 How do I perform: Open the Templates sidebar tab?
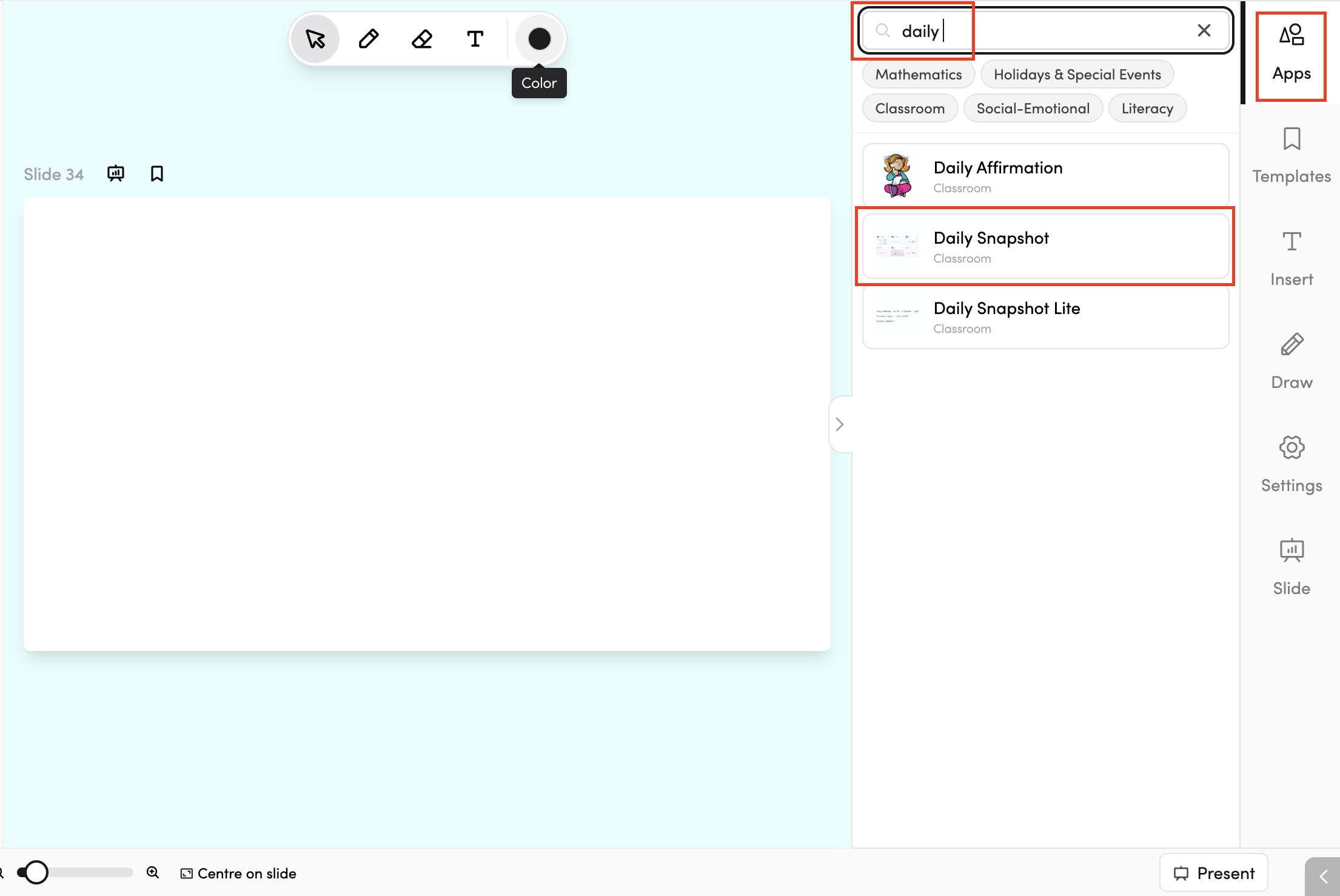click(x=1291, y=155)
